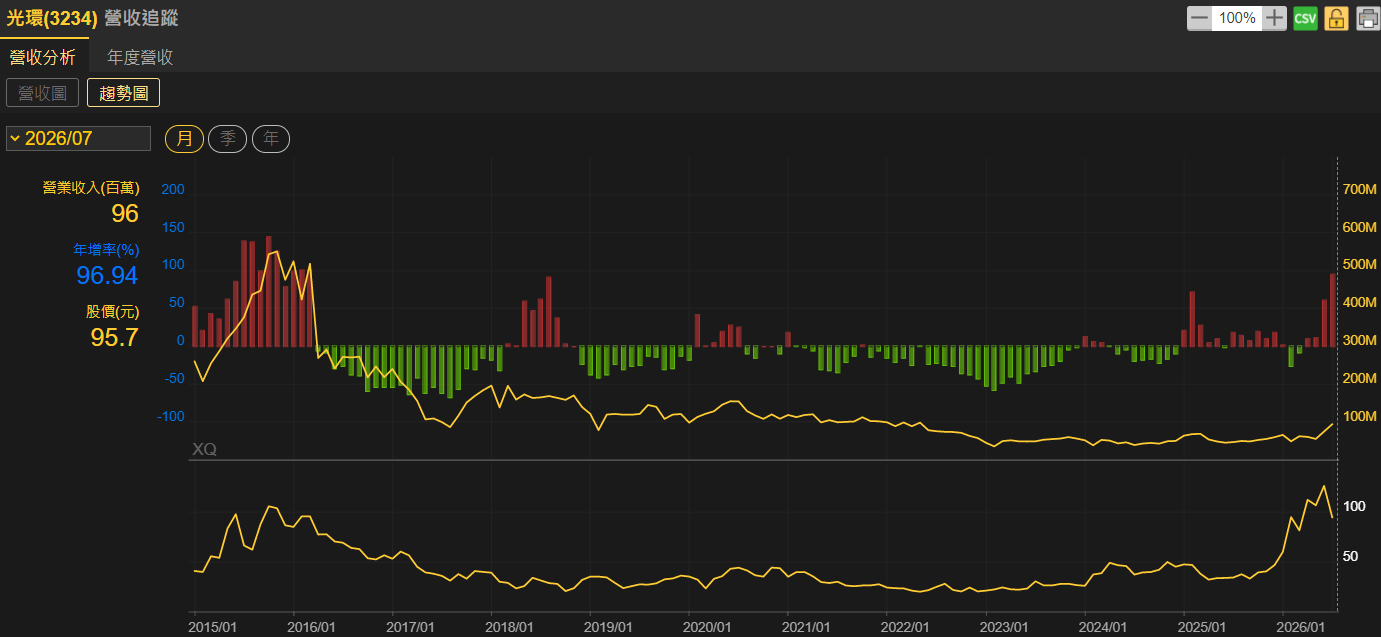This screenshot has width=1381, height=637.
Task: Click the 200 left axis label
Action: (x=173, y=188)
